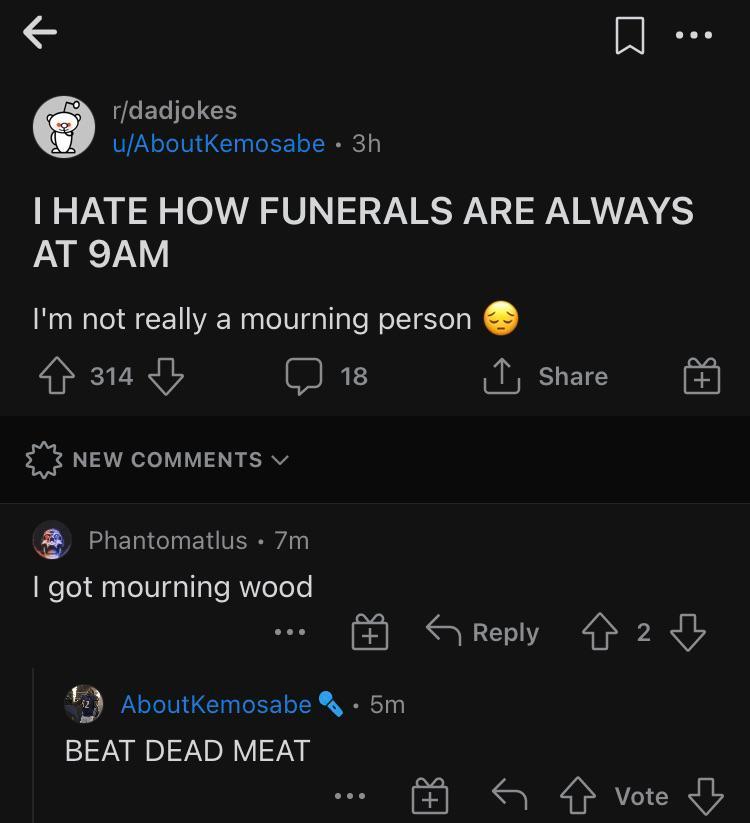750x823 pixels.
Task: Downvote Phantomatlus's comment
Action: click(x=688, y=632)
